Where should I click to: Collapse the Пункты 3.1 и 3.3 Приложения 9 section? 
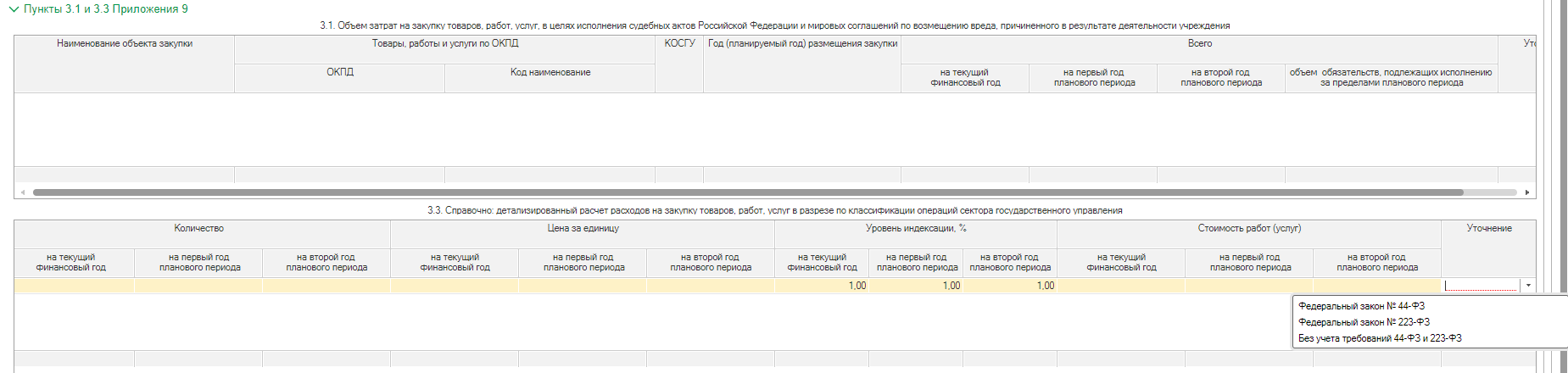click(x=14, y=9)
